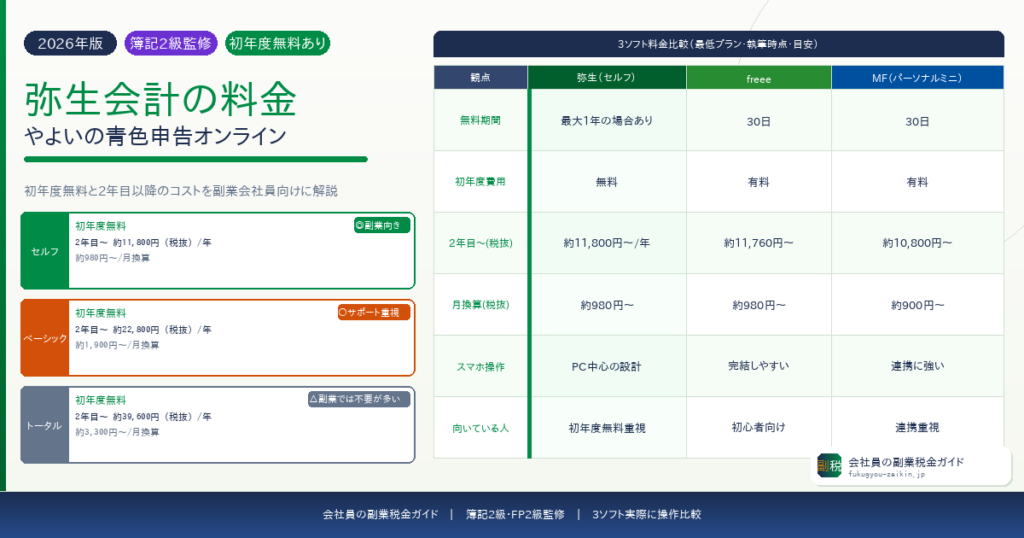Click the freee column header
The image size is (1024, 538).
(x=759, y=78)
